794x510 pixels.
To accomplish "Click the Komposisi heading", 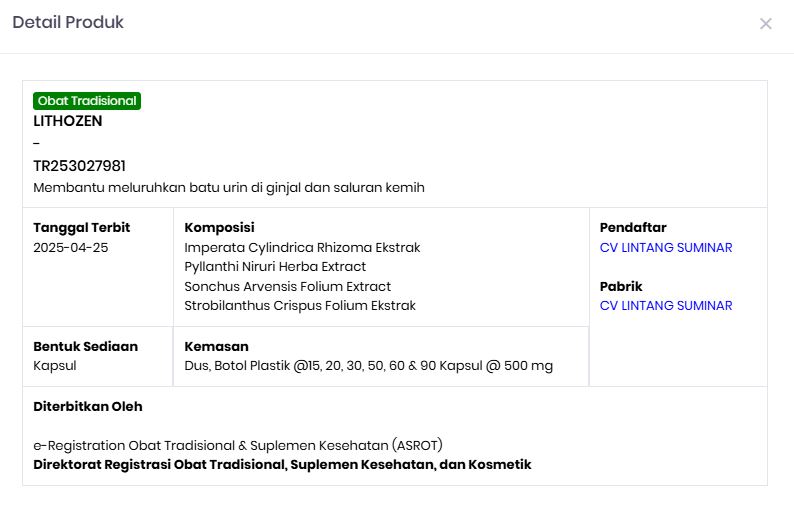I will pyautogui.click(x=220, y=227).
